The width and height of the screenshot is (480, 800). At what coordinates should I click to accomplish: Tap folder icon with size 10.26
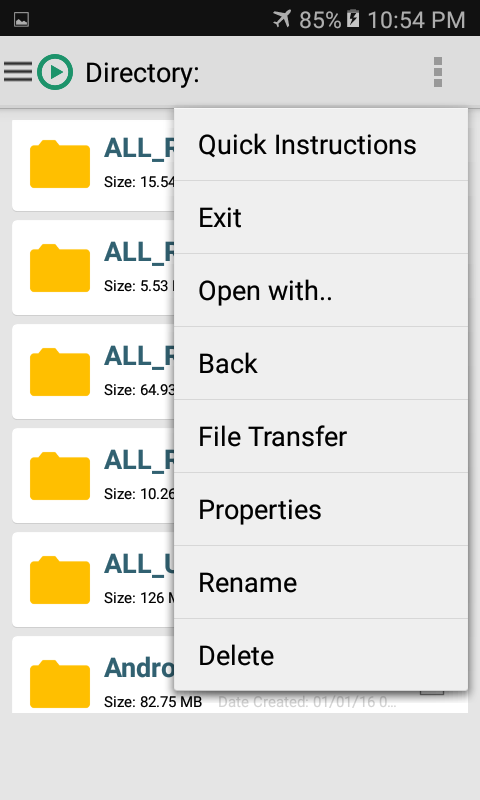tap(60, 477)
